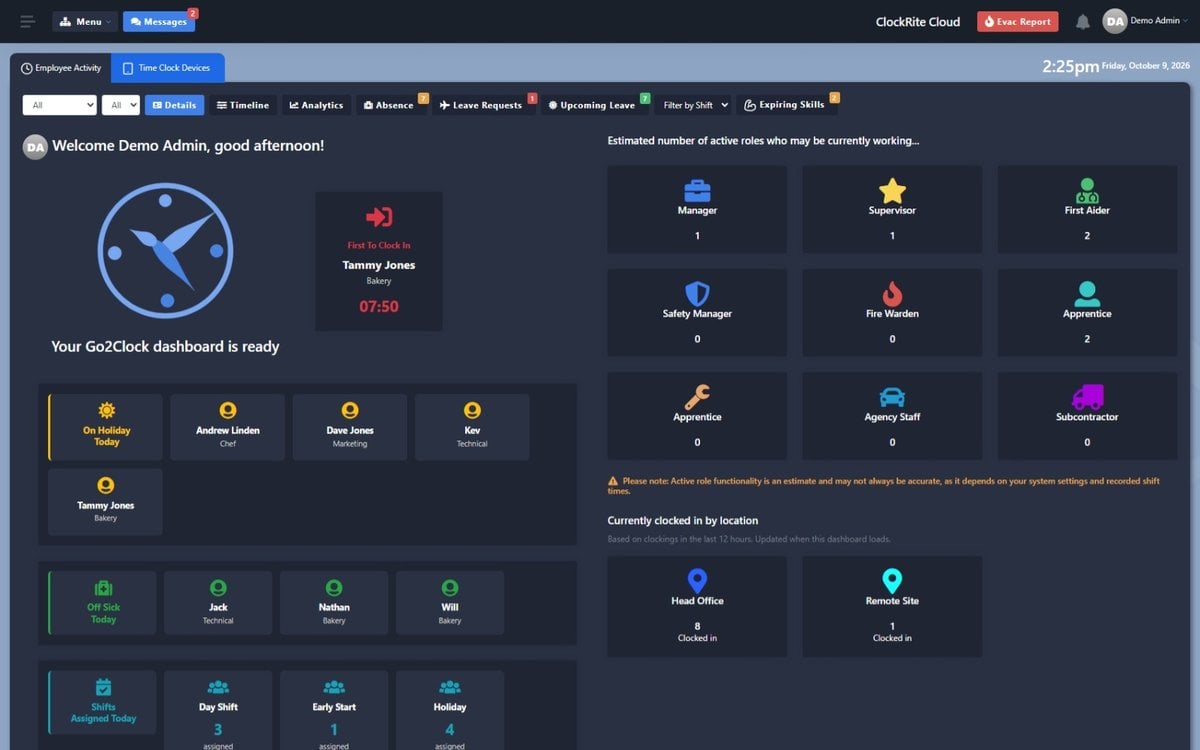Click the Holiday shift group icon
The image size is (1200, 750).
pos(450,687)
